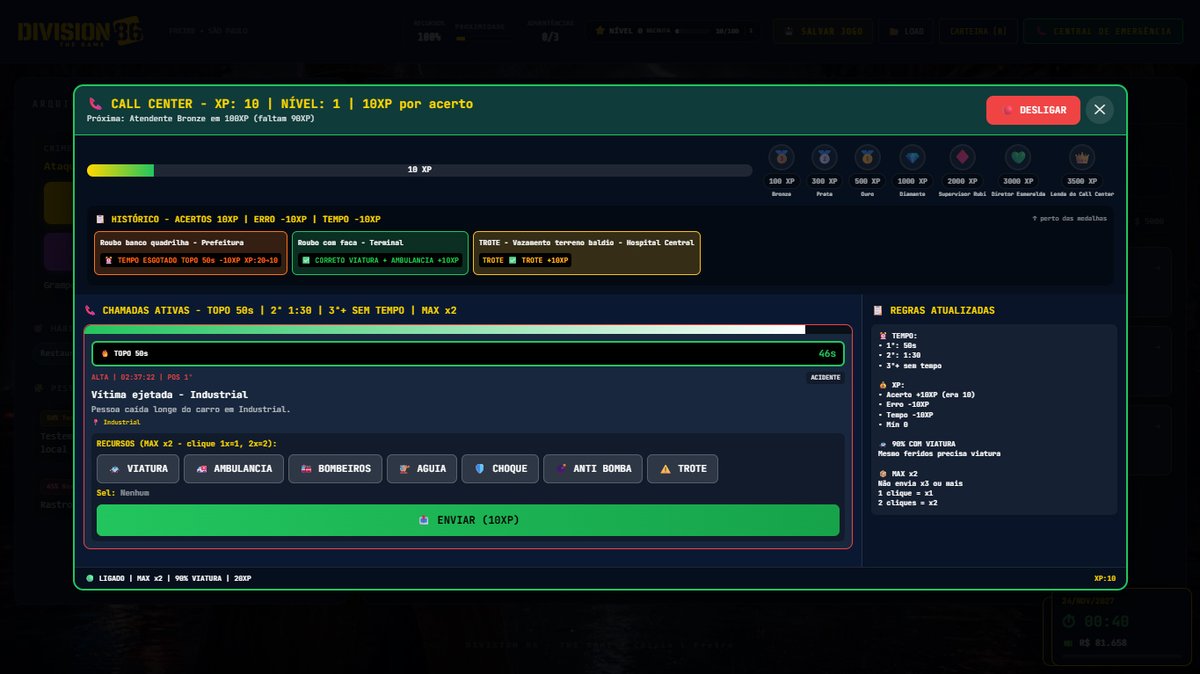This screenshot has height=674, width=1200.
Task: Click the call title Vítima ejetada - Industrial
Action: [x=169, y=395]
